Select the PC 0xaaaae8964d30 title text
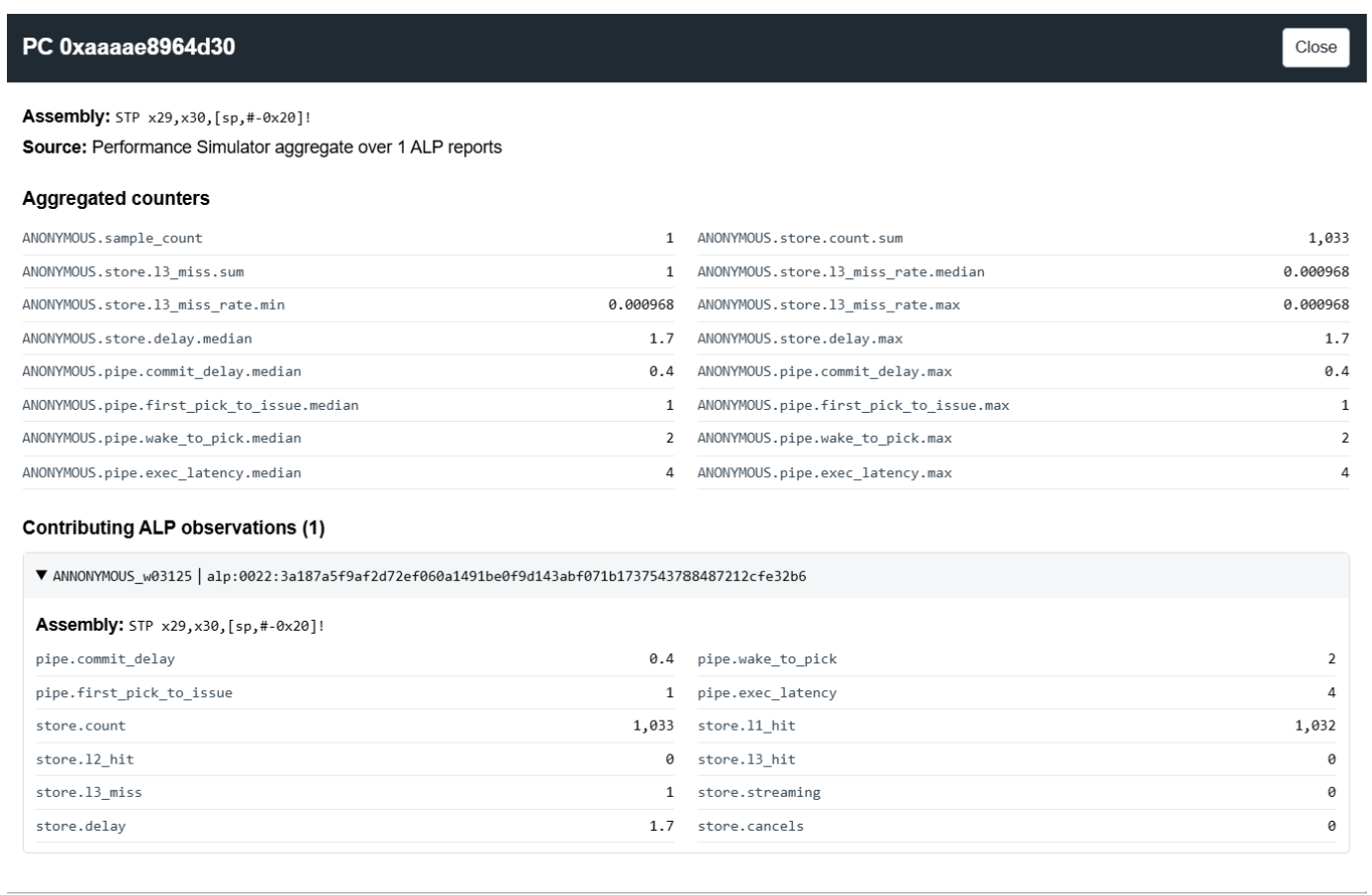The width and height of the screenshot is (1372, 895). (129, 47)
